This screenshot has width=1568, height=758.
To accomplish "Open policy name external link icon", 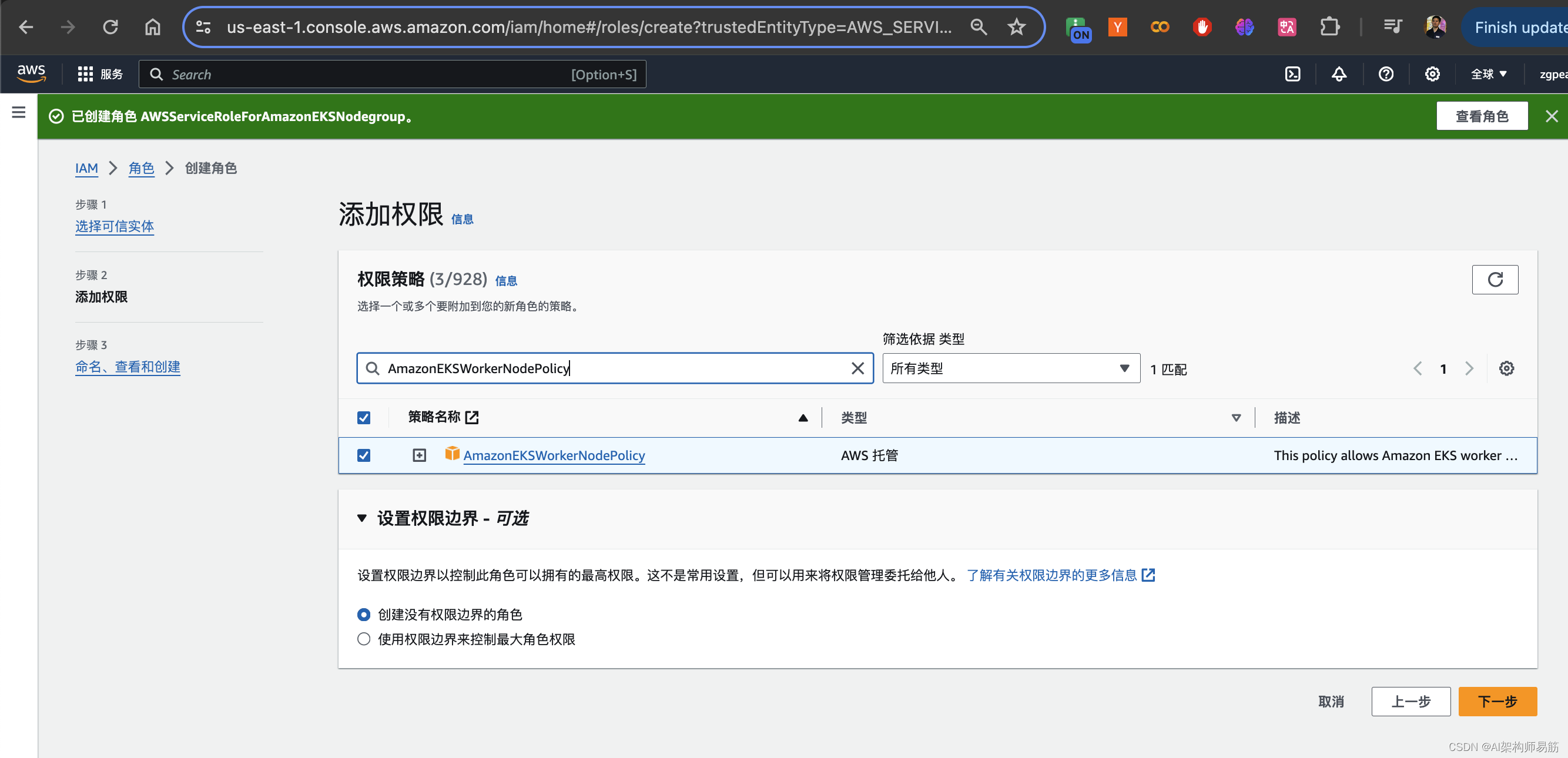I will 472,417.
